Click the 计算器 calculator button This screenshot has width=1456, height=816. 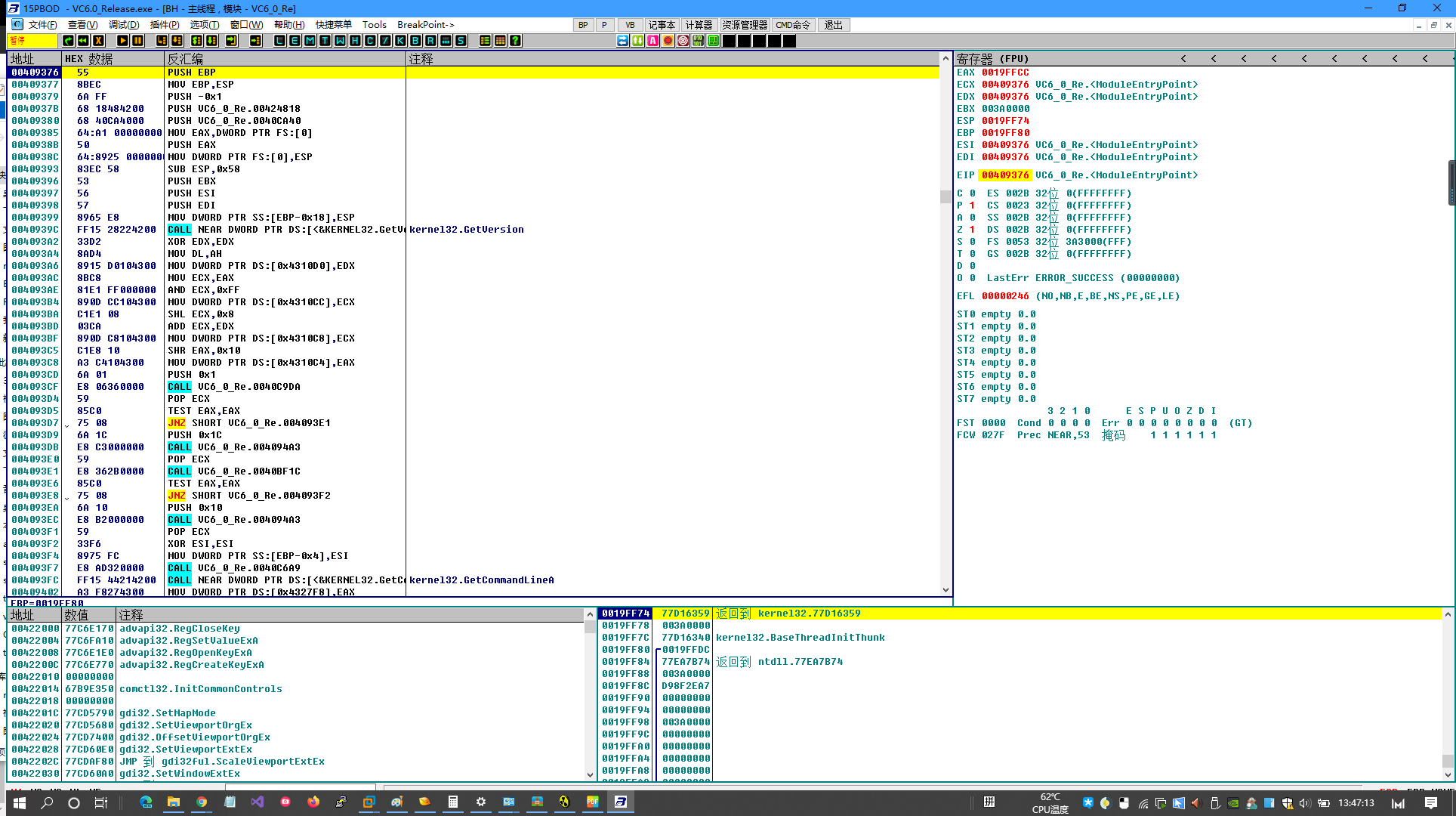tap(699, 25)
